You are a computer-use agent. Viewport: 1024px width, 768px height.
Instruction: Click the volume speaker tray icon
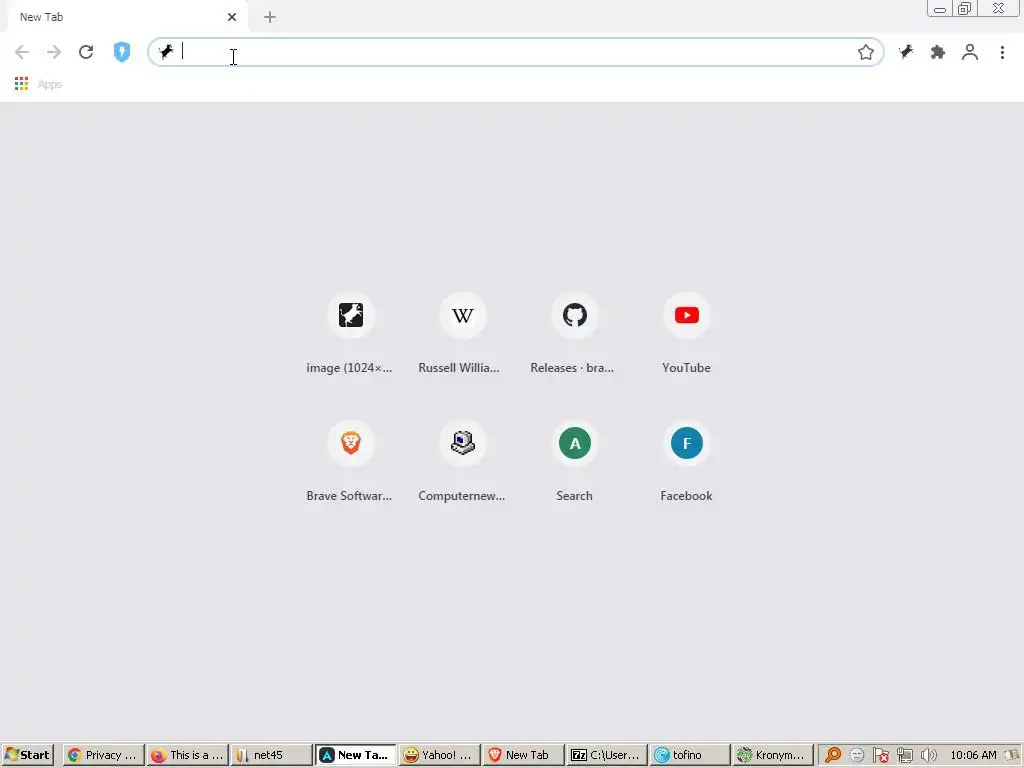[929, 755]
